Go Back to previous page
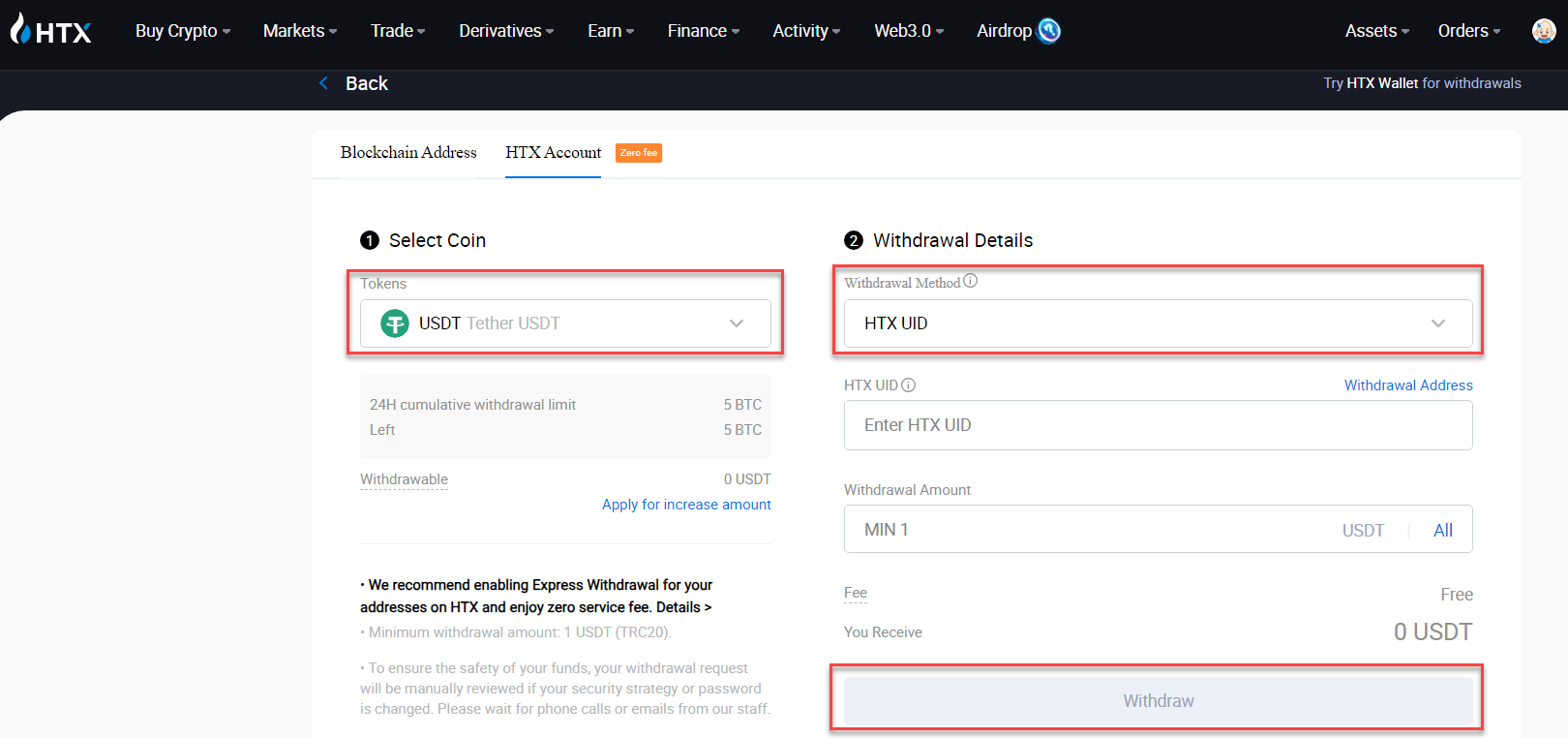This screenshot has height=738, width=1568. click(367, 83)
